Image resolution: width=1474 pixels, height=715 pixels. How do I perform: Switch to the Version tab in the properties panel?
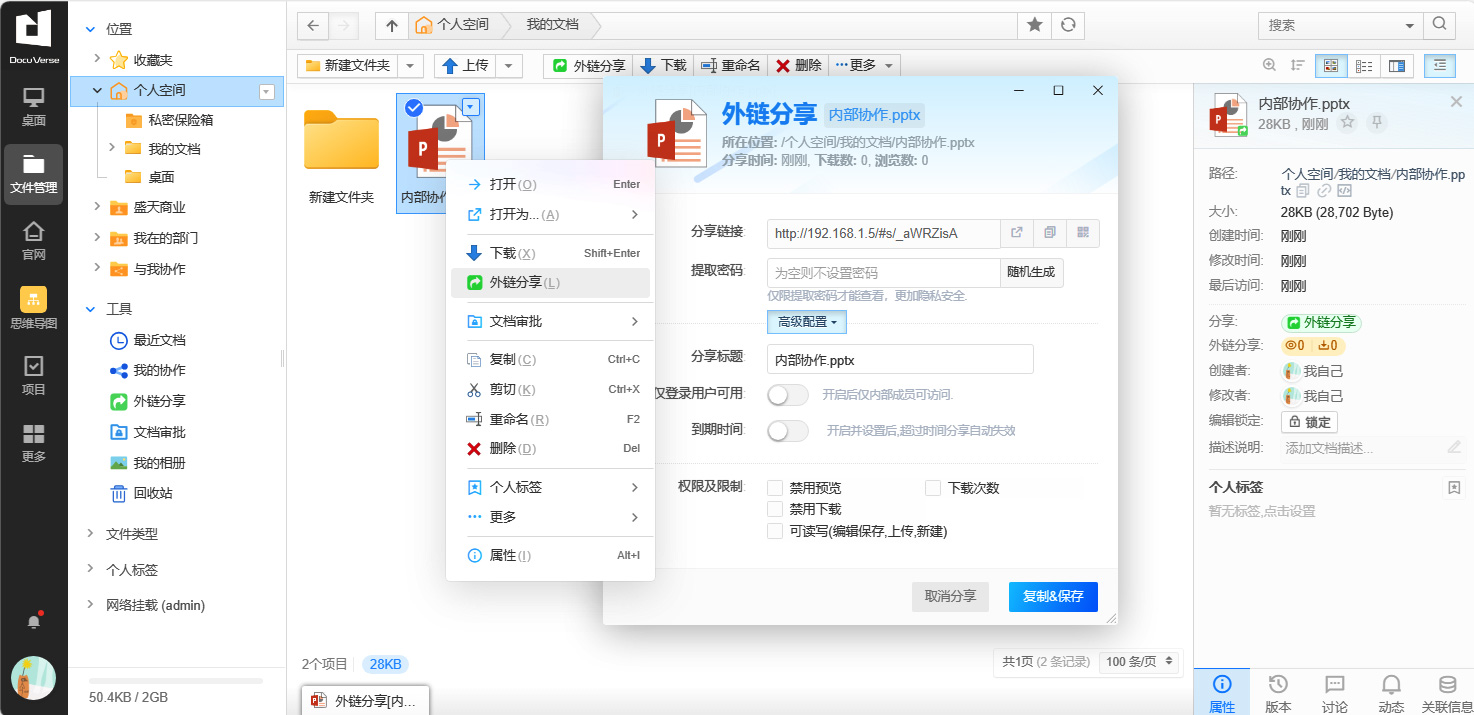click(x=1278, y=692)
